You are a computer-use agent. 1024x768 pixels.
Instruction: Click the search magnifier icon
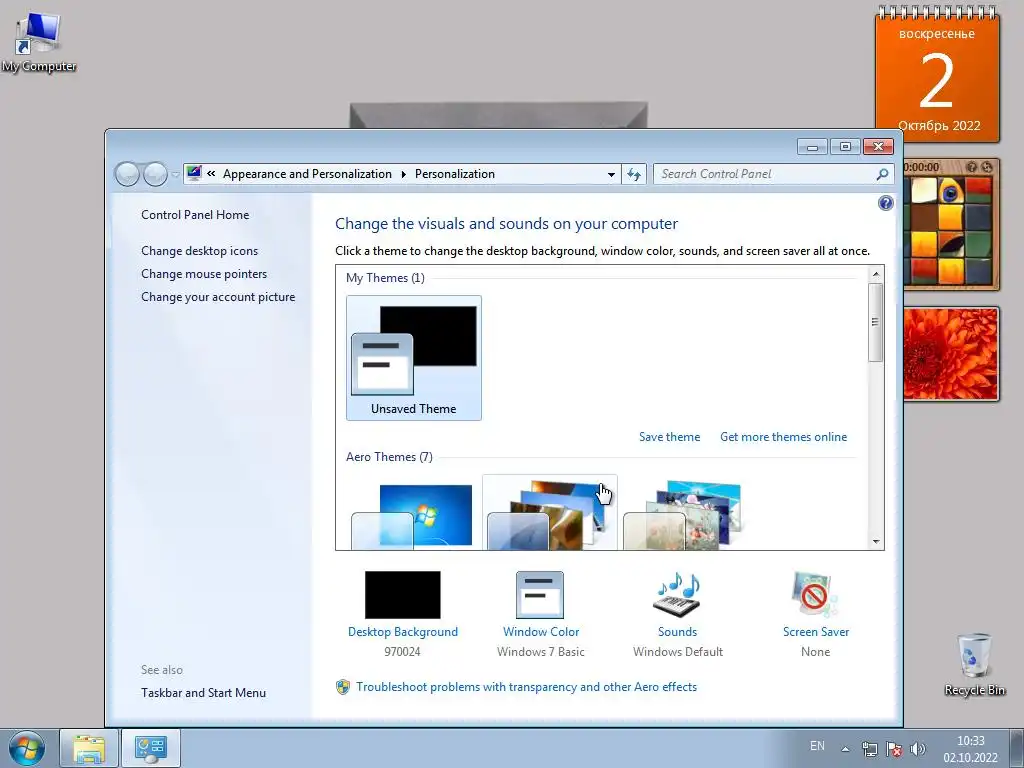coord(882,174)
